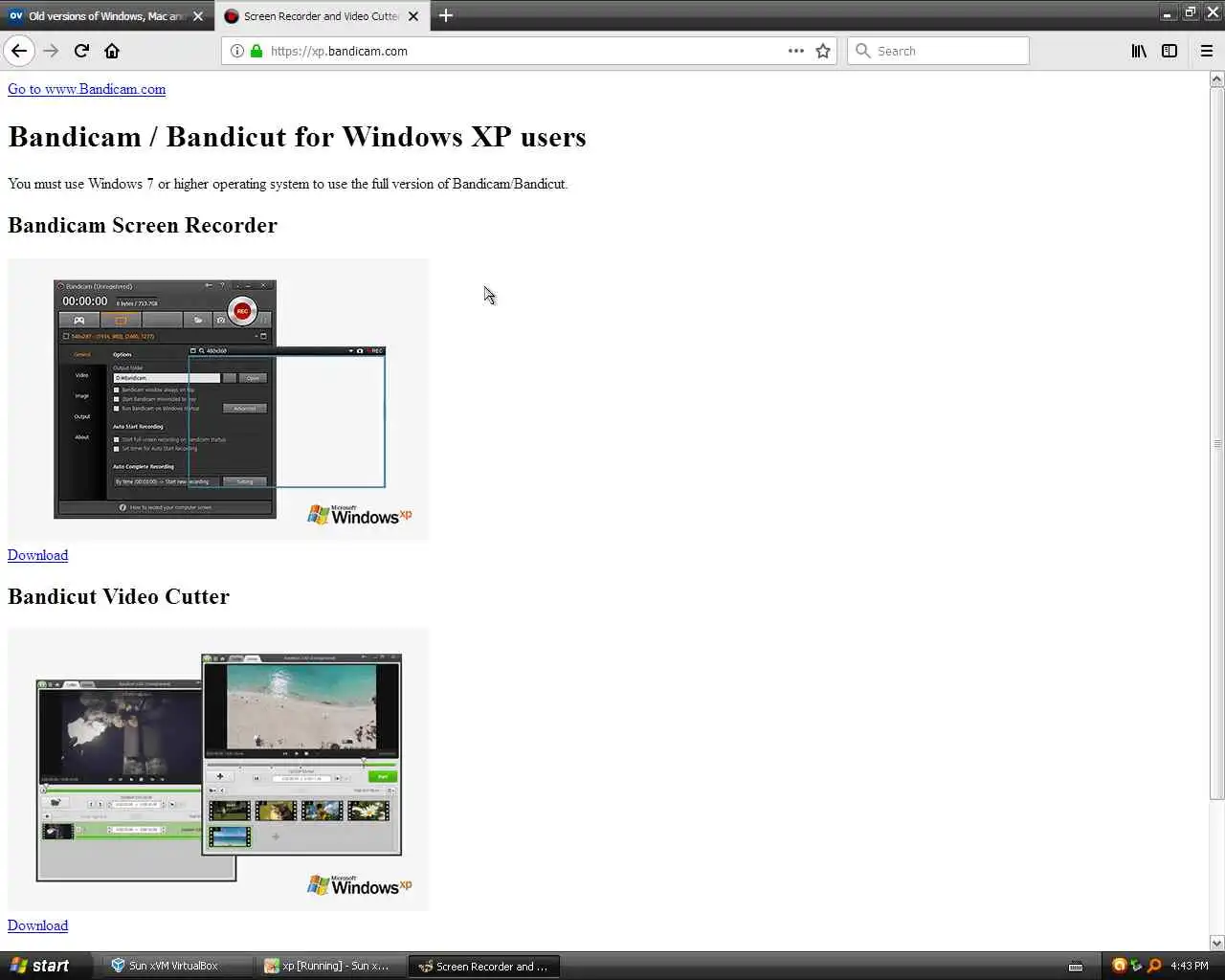Click Download link under Bandicut Video Cutter
Viewport: 1225px width, 980px height.
coord(37,925)
